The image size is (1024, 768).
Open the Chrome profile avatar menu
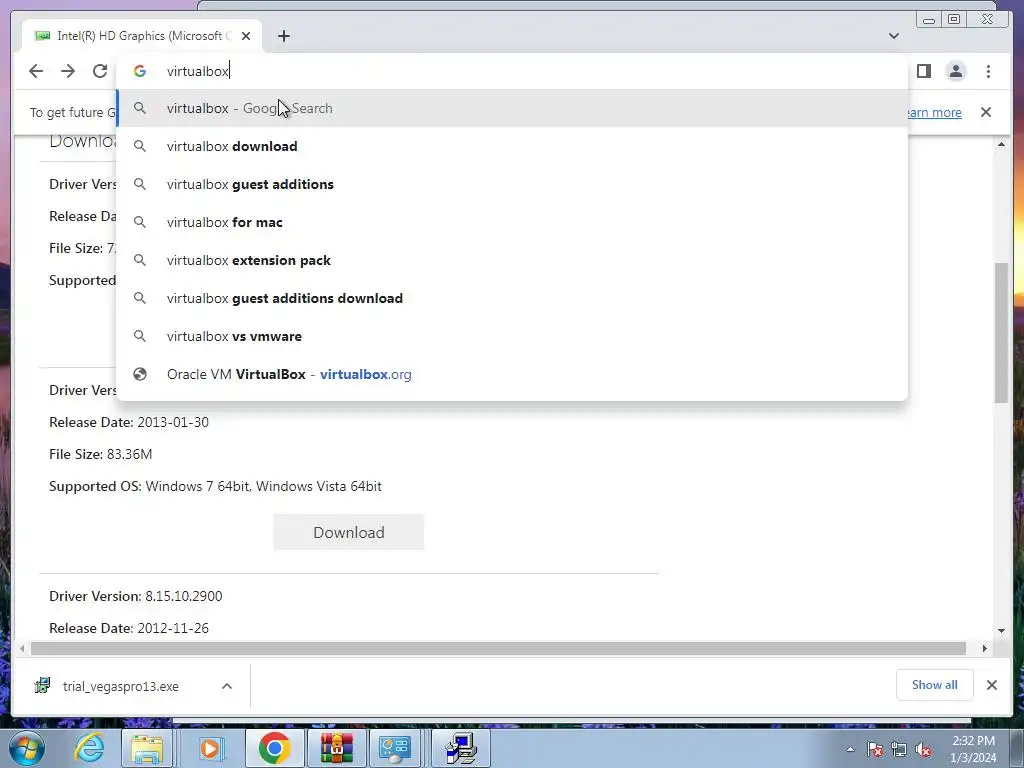[x=955, y=71]
